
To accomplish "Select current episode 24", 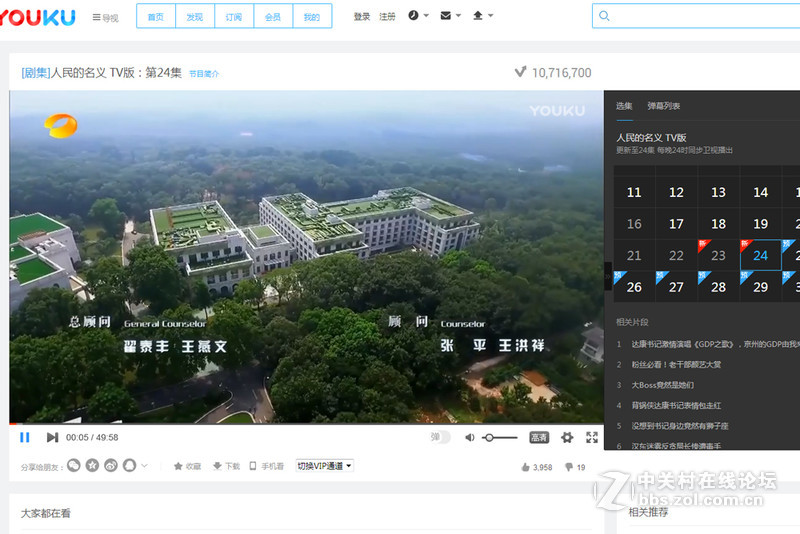I will (761, 256).
